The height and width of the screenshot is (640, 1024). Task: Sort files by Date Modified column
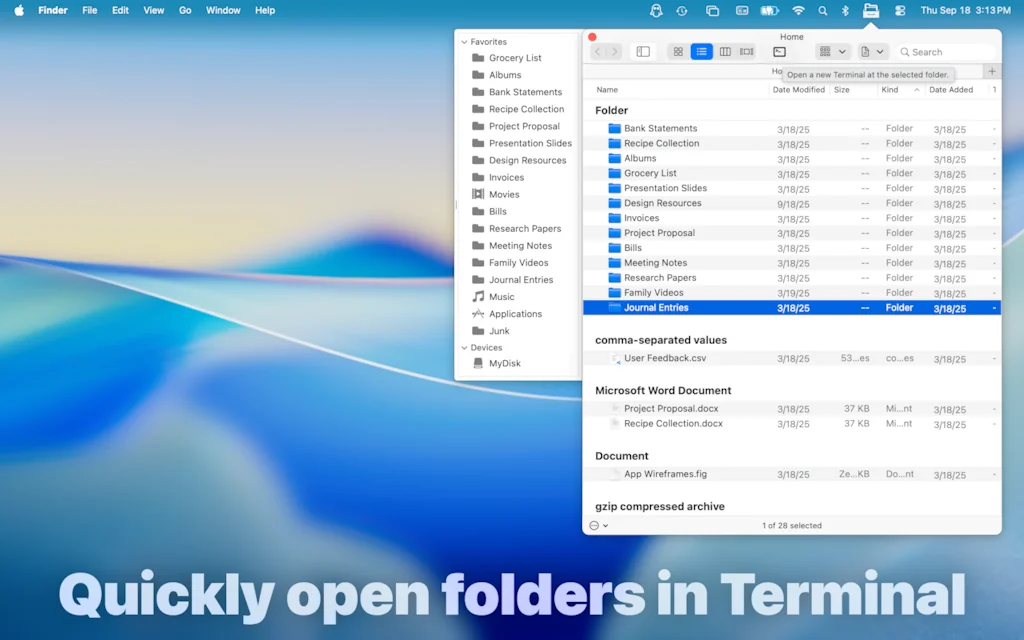click(x=798, y=89)
